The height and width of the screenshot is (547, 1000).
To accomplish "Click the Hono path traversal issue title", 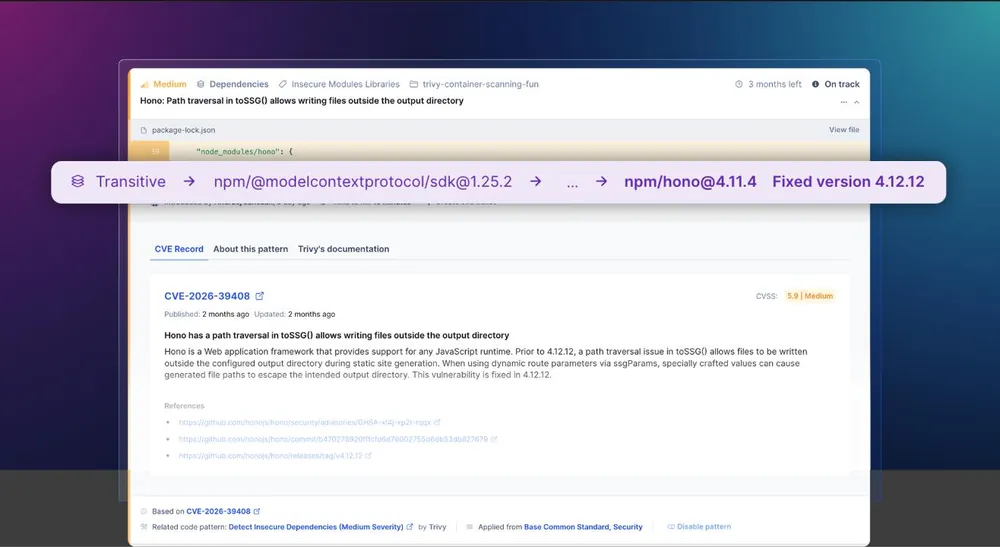I will click(302, 101).
